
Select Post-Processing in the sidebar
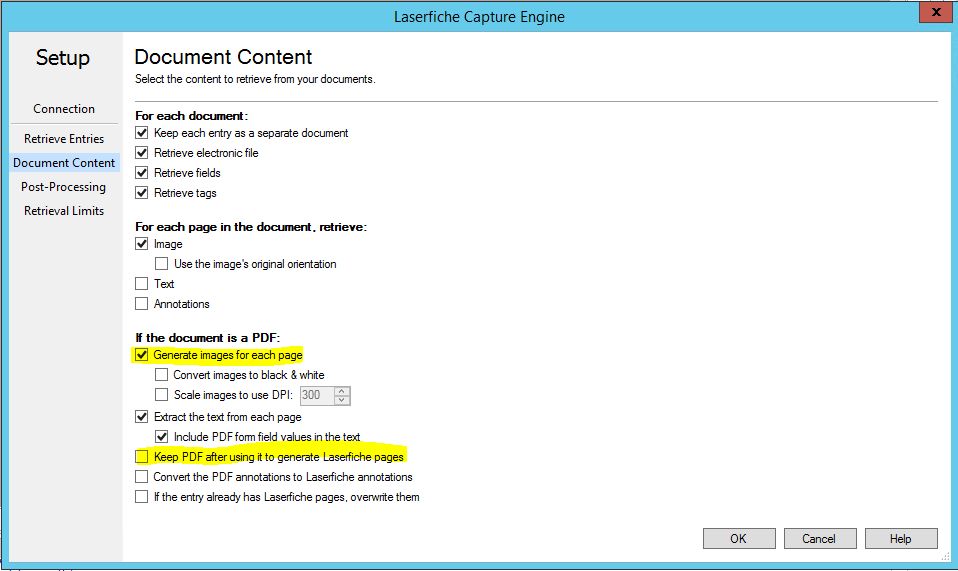click(64, 187)
